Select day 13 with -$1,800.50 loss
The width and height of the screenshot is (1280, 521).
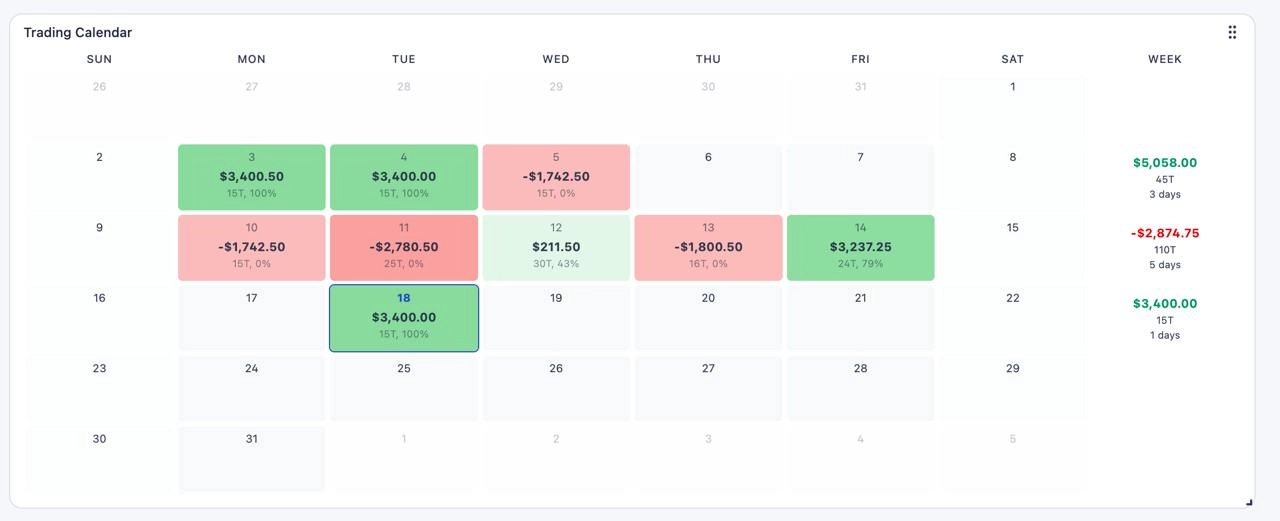[708, 247]
